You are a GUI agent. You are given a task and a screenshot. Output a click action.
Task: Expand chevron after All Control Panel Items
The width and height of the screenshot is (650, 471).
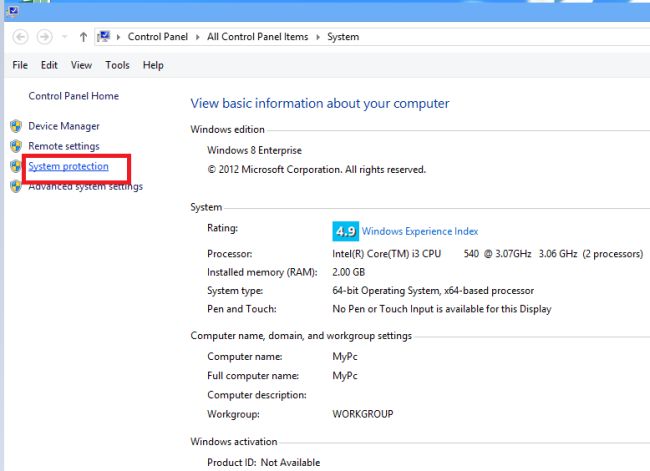(318, 37)
